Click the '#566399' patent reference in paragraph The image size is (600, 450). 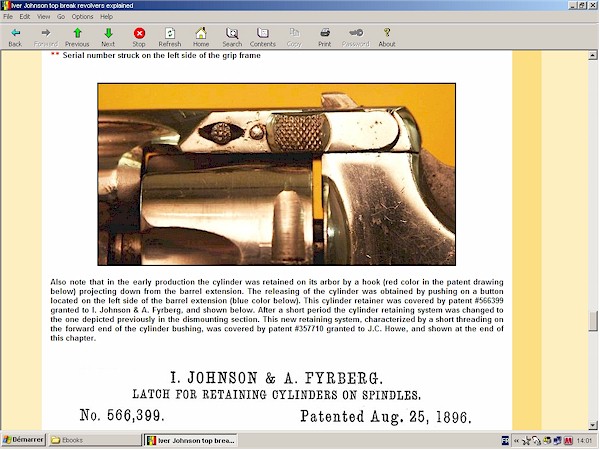(x=489, y=301)
